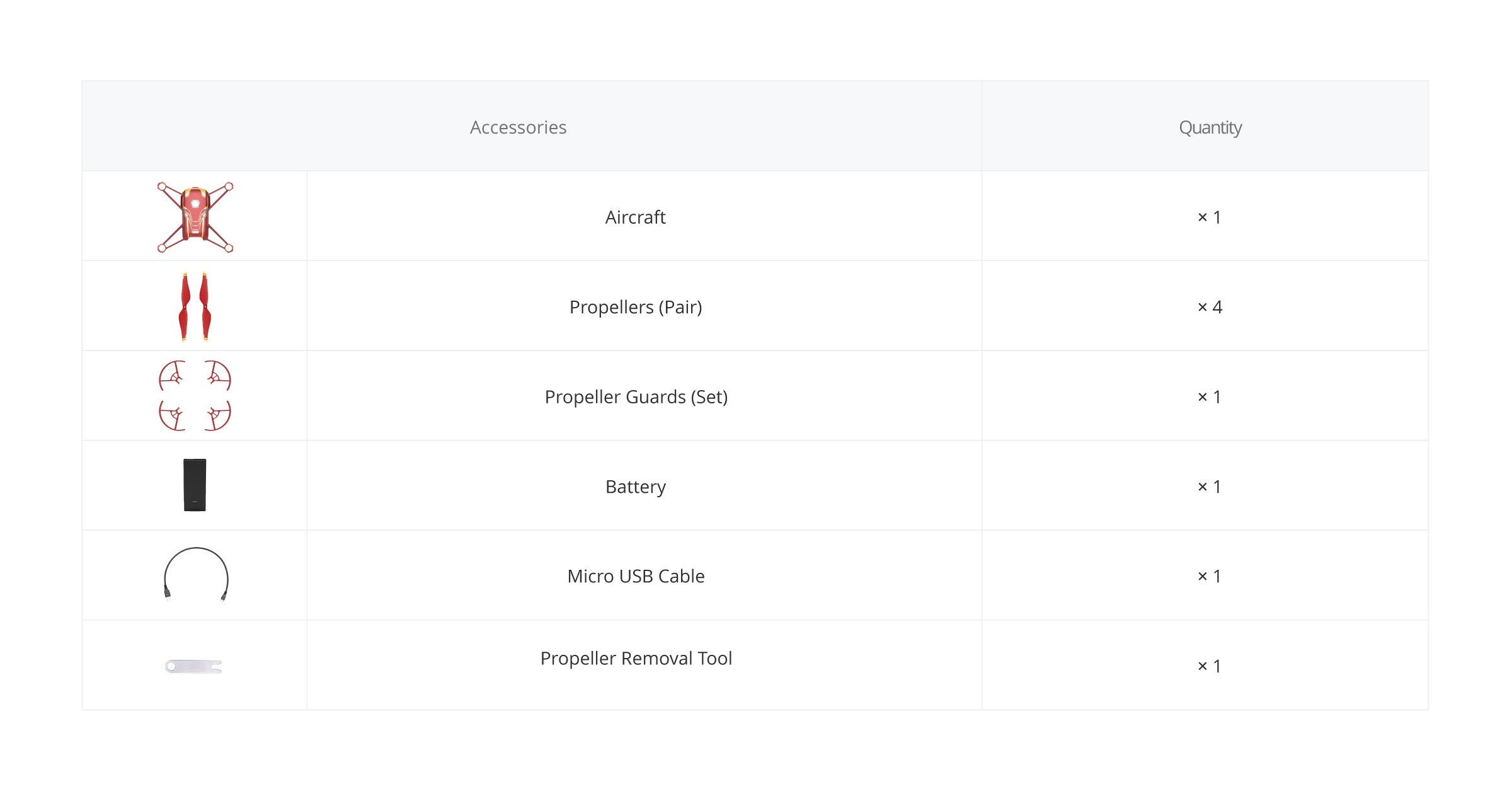Click the red Propellers pair image
The width and height of the screenshot is (1512, 808).
(x=195, y=307)
